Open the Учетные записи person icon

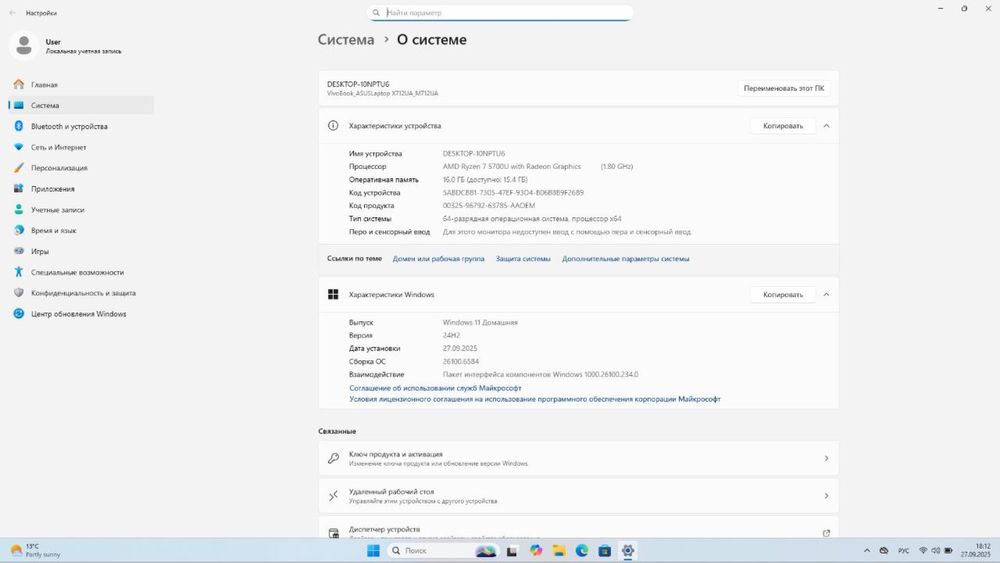18,209
